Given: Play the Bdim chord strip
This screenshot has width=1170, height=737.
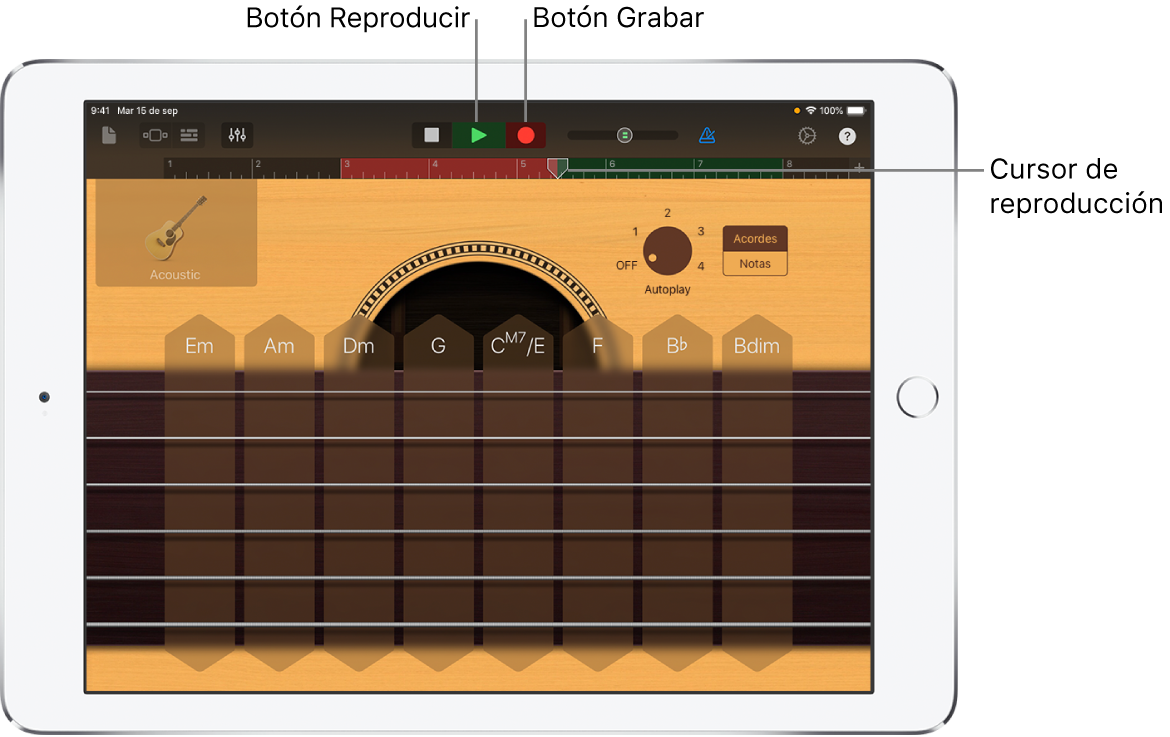Looking at the screenshot, I should click(x=757, y=492).
